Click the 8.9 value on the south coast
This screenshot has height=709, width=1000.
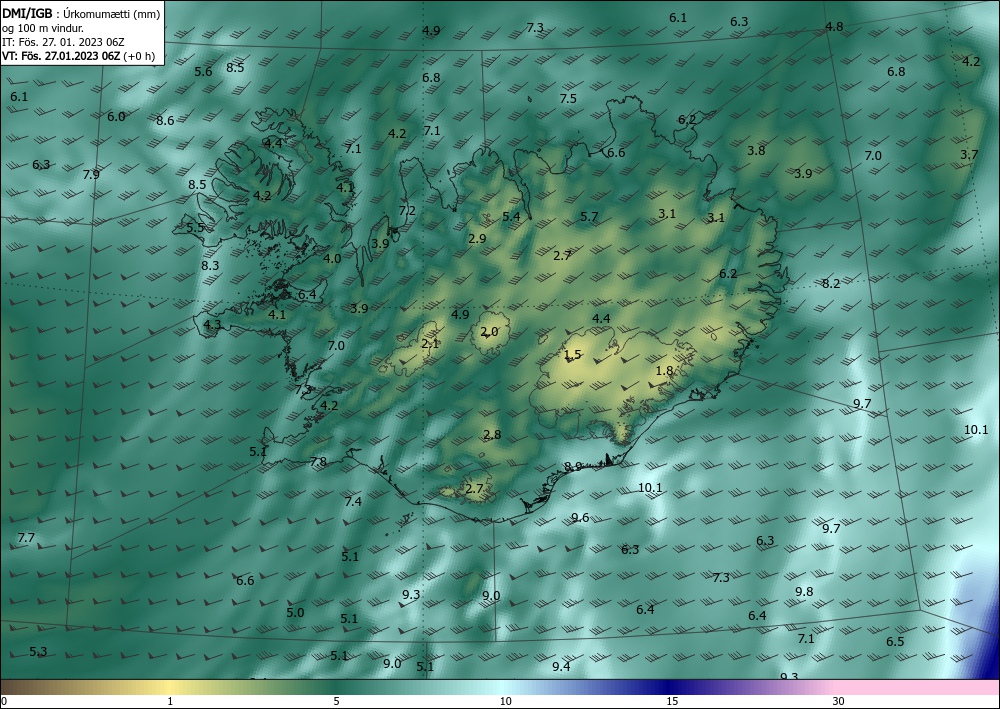click(x=573, y=467)
